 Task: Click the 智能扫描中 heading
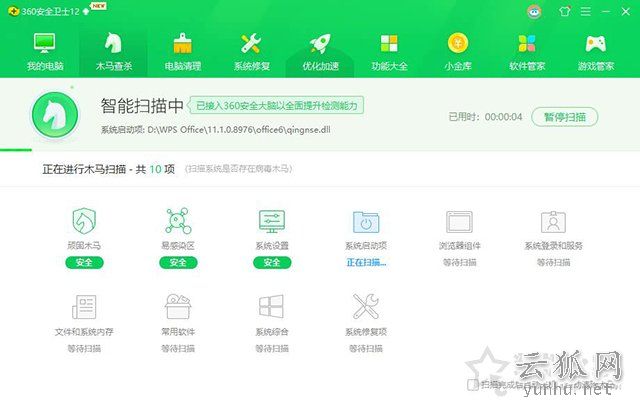142,106
